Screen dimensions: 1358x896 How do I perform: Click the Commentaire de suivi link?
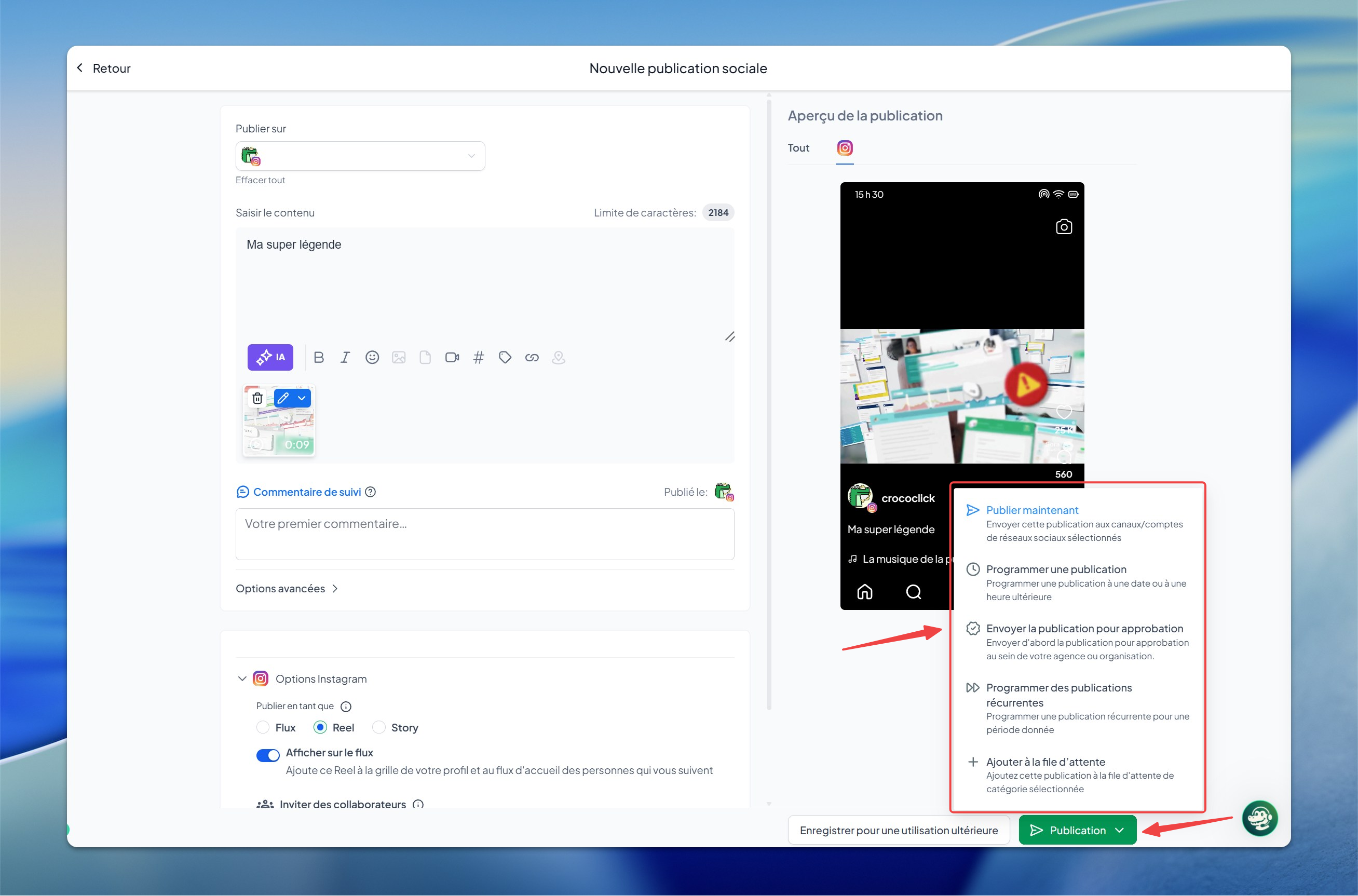click(307, 492)
